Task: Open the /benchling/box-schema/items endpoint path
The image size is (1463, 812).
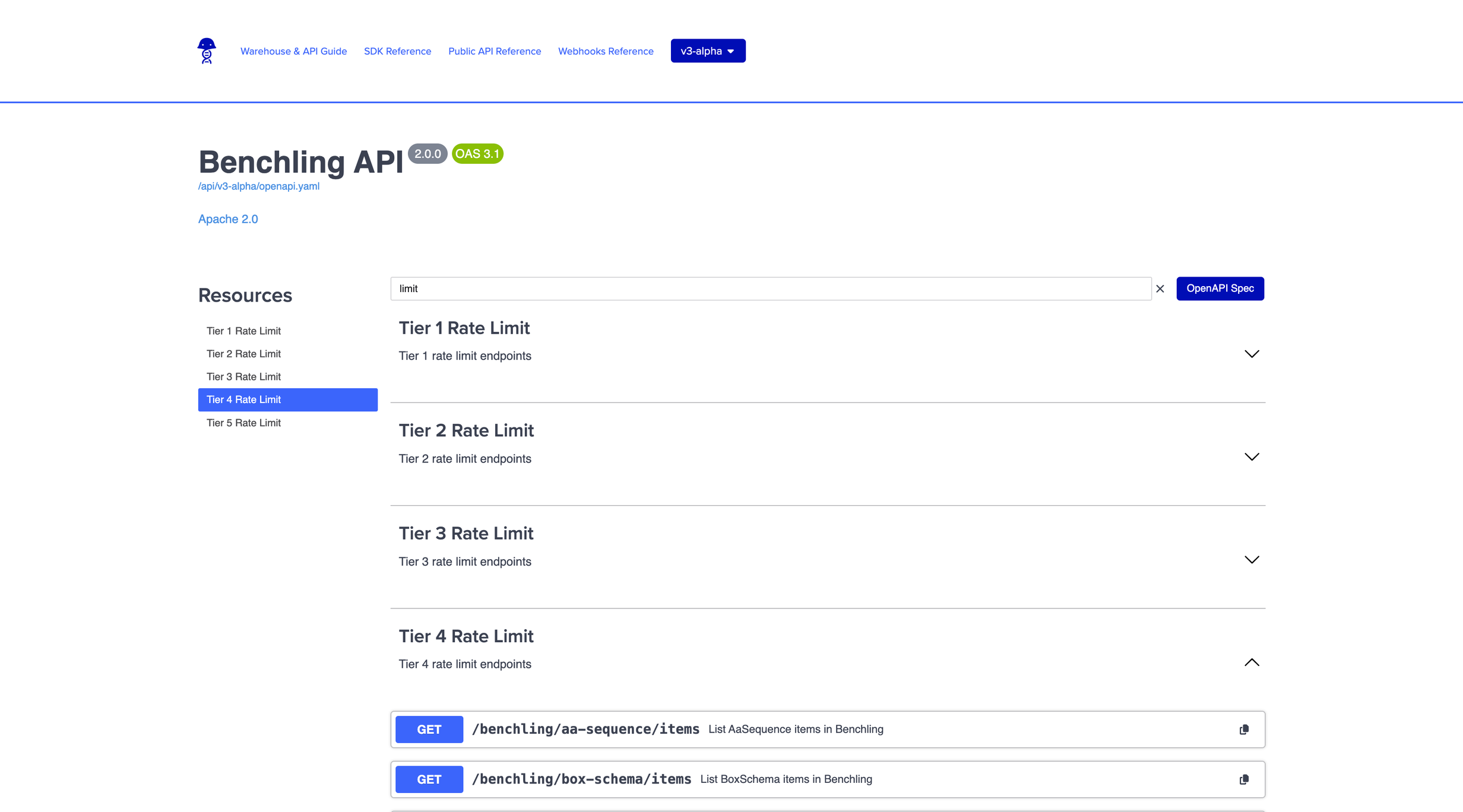Action: point(581,779)
